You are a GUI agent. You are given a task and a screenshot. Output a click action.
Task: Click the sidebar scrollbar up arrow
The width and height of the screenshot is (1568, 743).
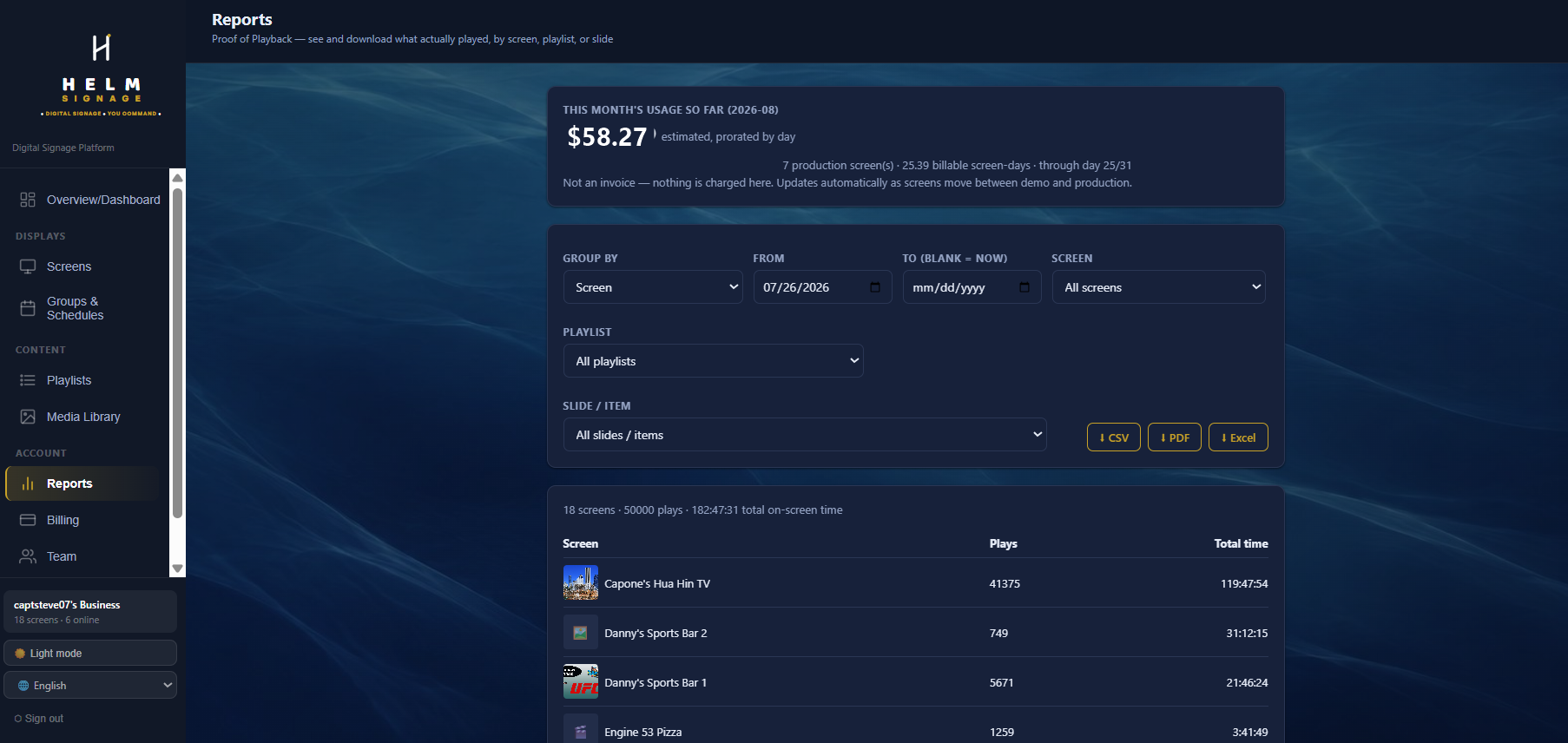[x=177, y=177]
